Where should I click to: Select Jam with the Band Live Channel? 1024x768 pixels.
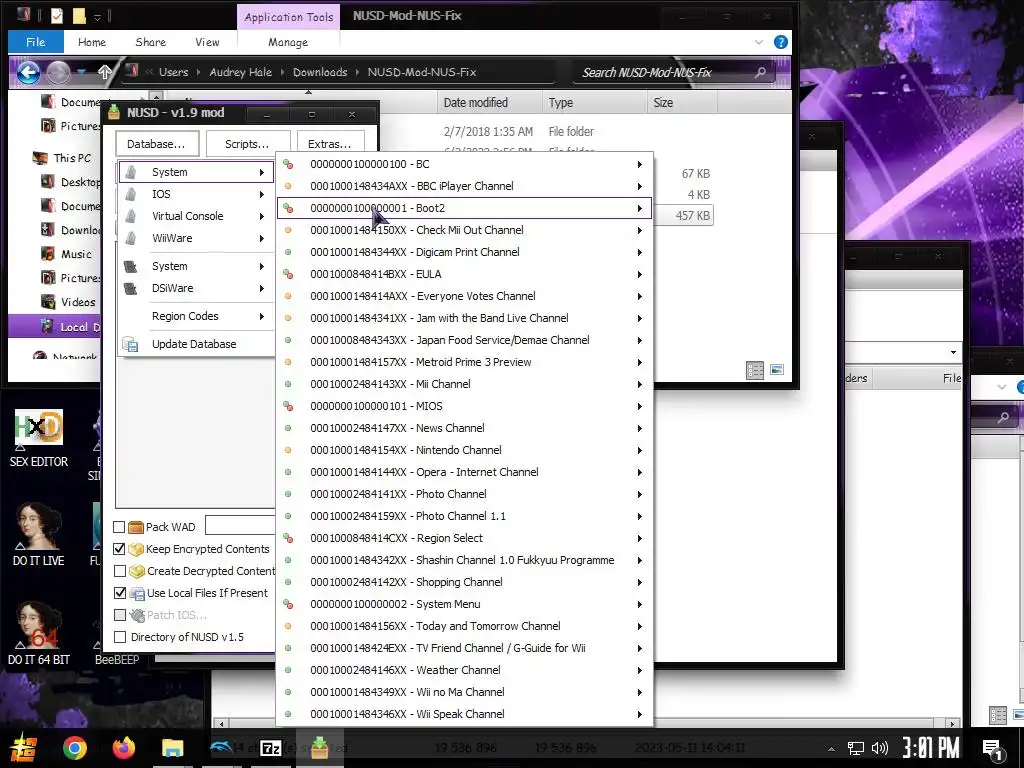coord(464,318)
